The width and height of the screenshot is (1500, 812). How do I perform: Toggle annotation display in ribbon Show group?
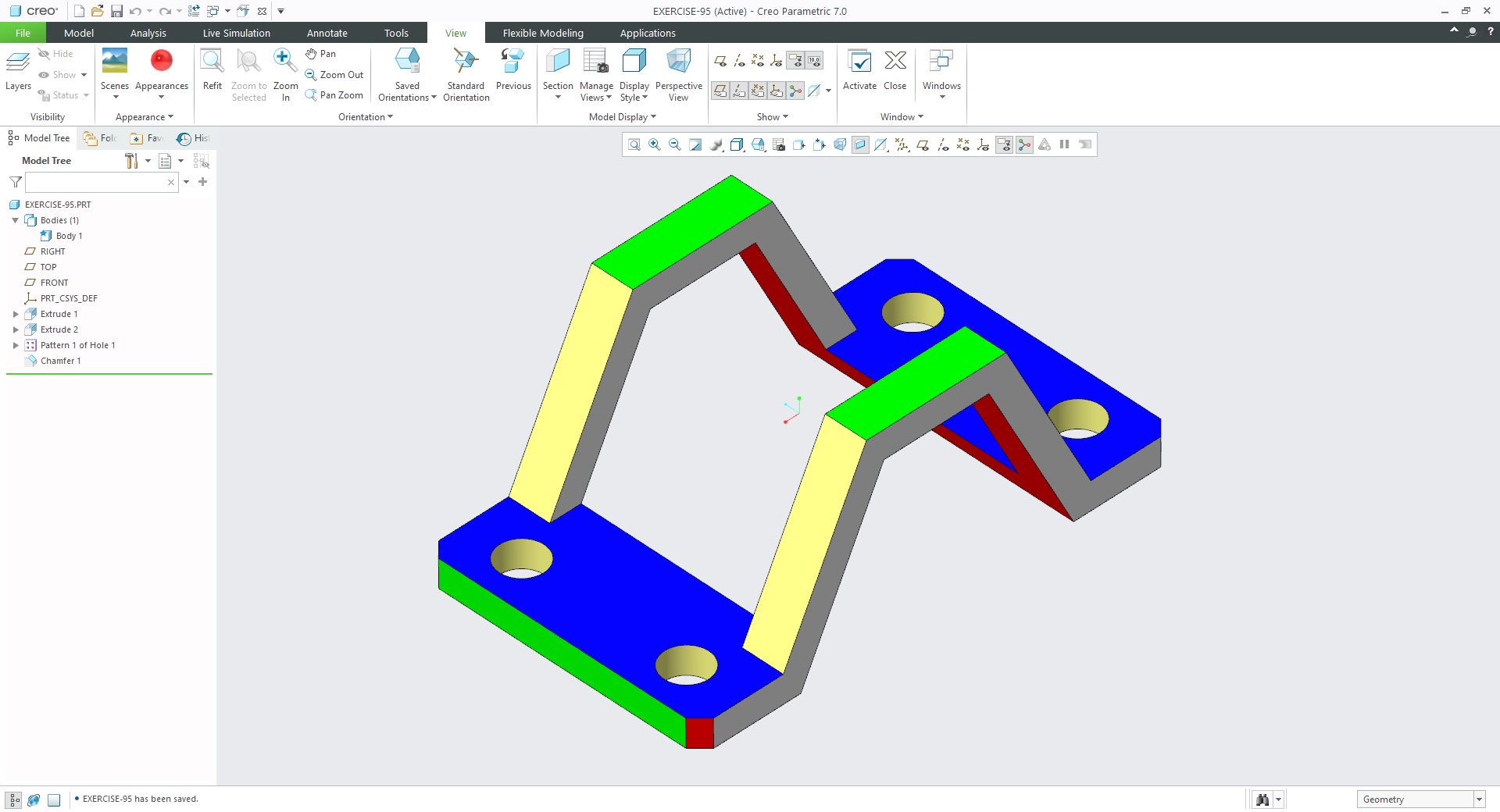tap(795, 60)
